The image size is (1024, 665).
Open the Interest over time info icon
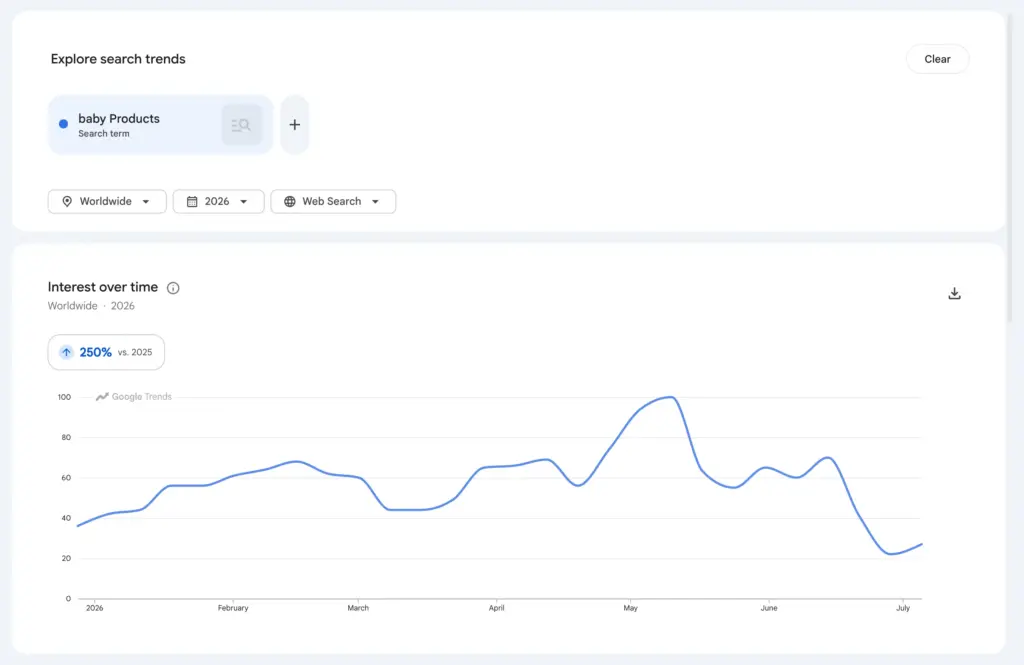tap(173, 287)
